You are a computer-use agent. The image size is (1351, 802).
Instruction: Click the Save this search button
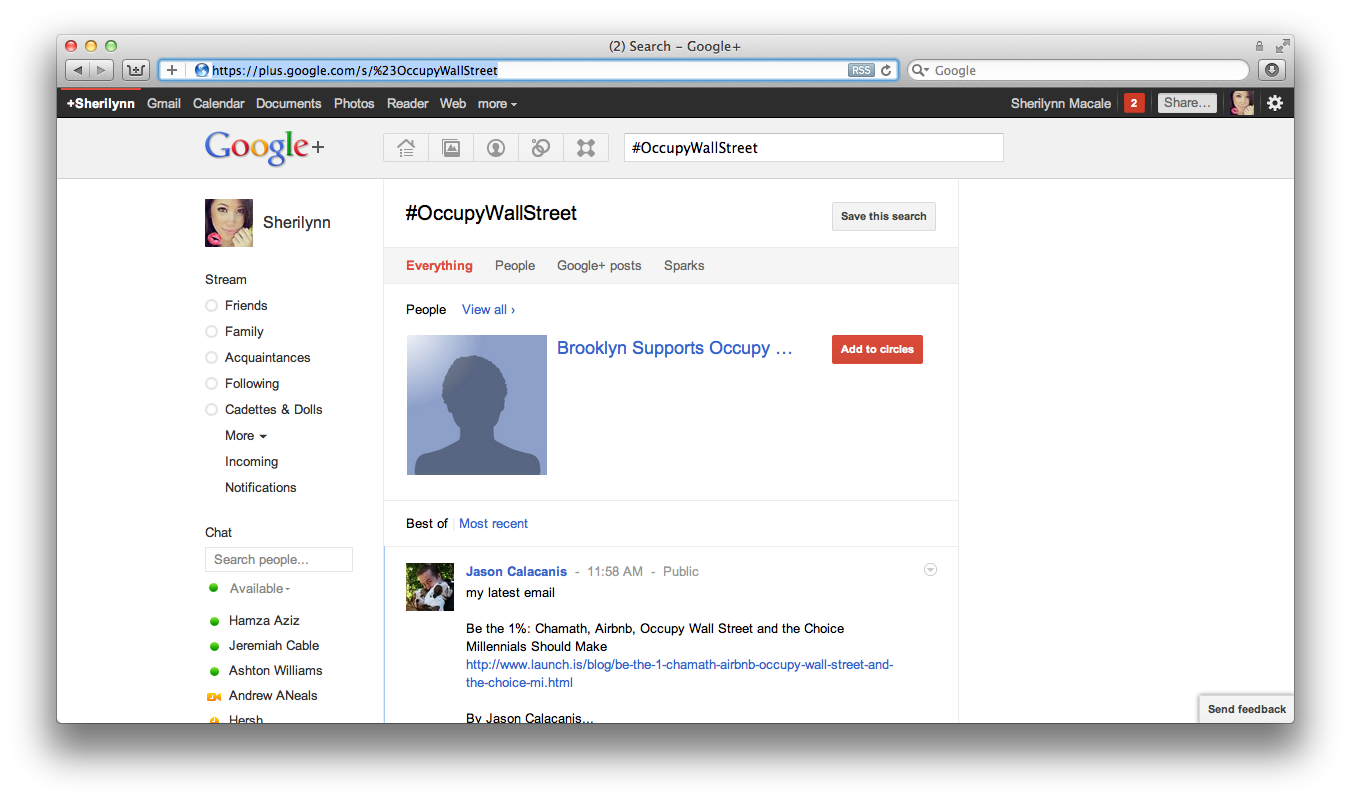point(884,216)
